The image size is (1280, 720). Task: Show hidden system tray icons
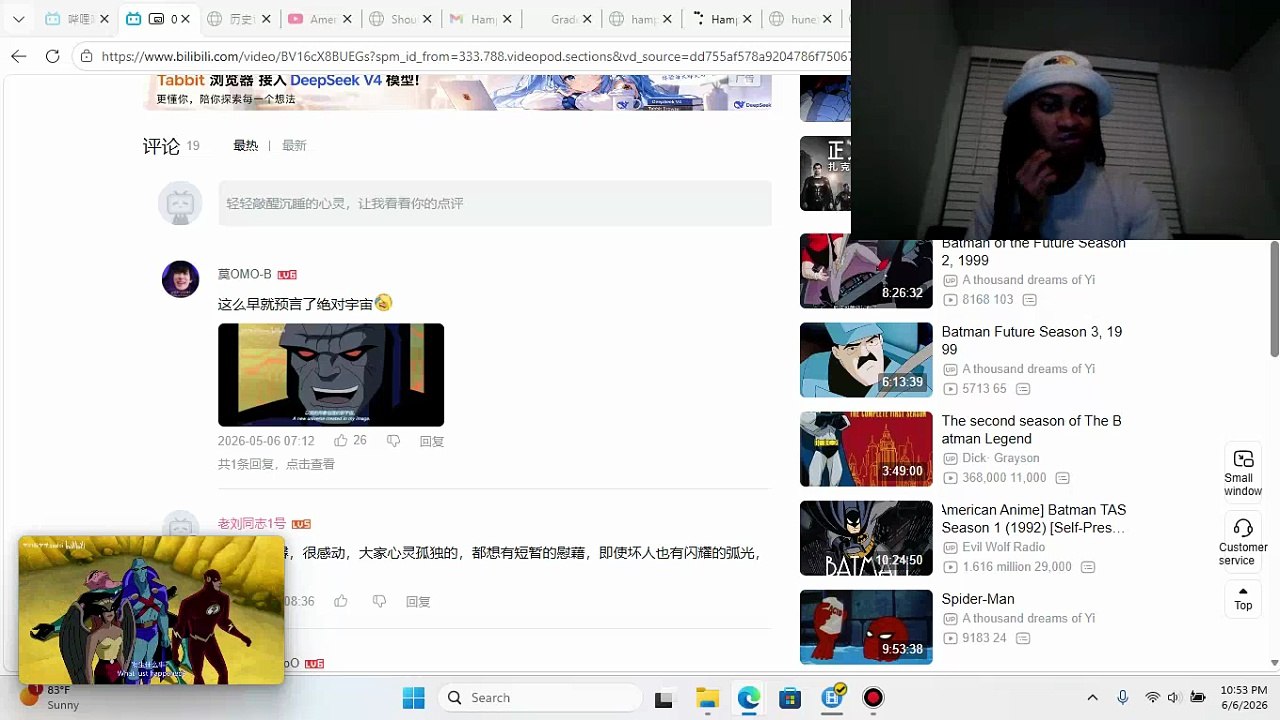click(x=1092, y=698)
